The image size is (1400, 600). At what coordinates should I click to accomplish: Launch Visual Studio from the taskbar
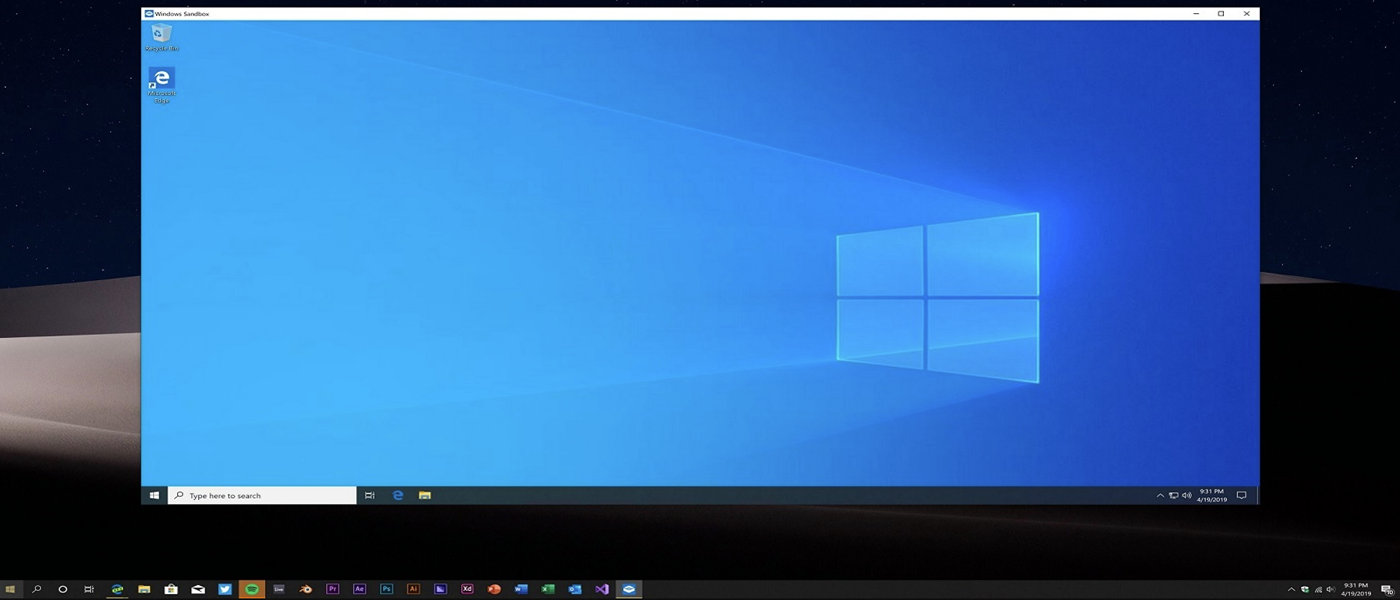tap(602, 590)
